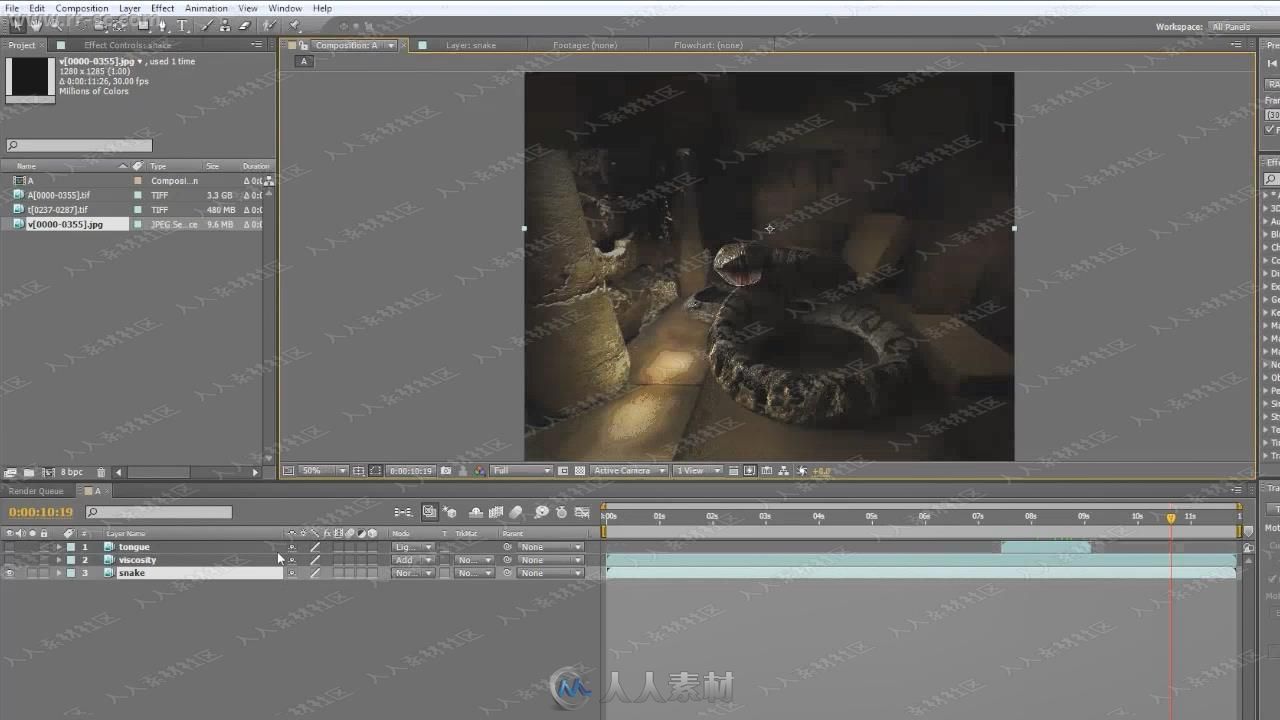The image size is (1280, 720).
Task: Create new folder in Project panel
Action: (x=29, y=472)
